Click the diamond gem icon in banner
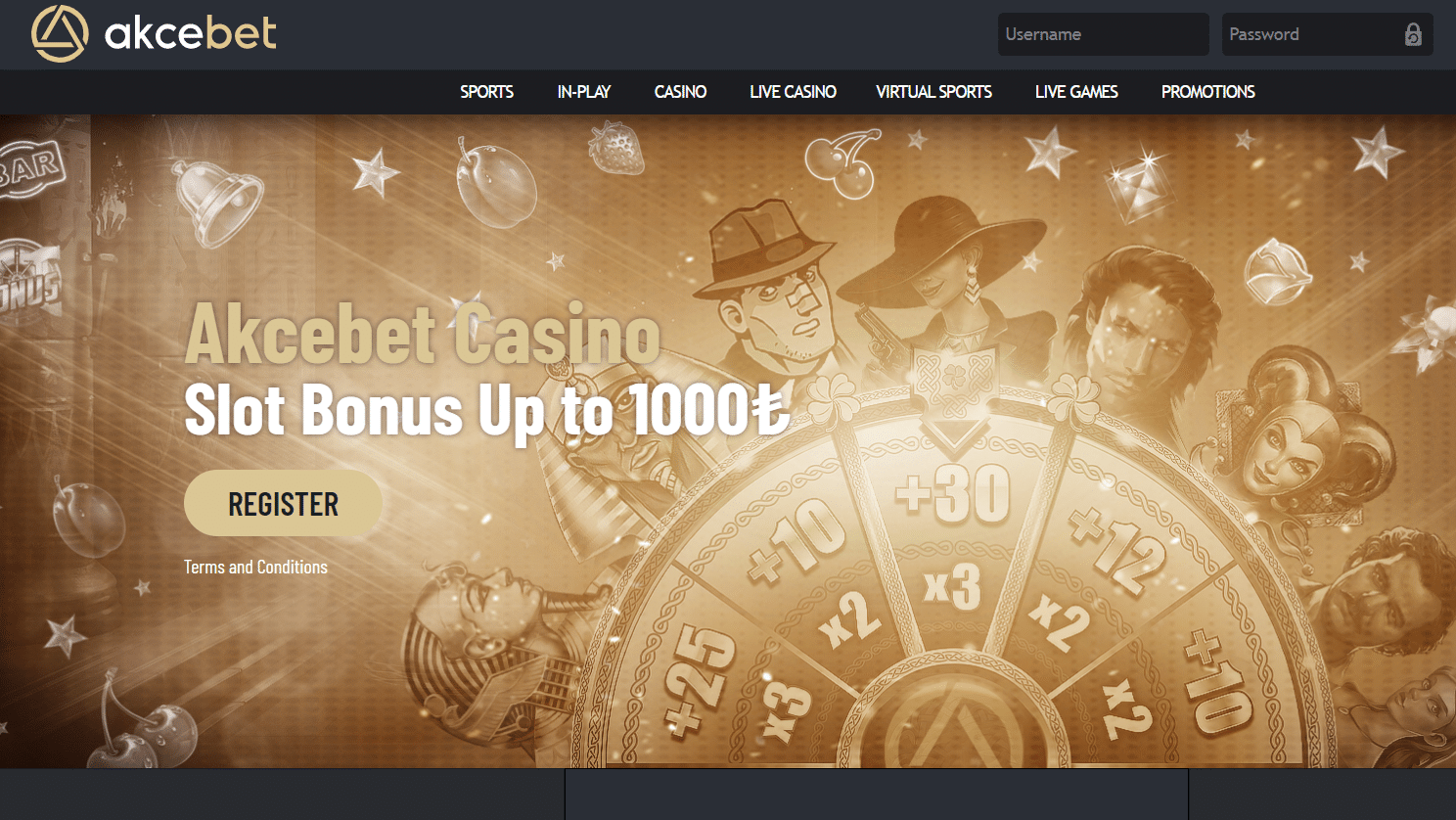1456x820 pixels. pyautogui.click(x=1136, y=185)
